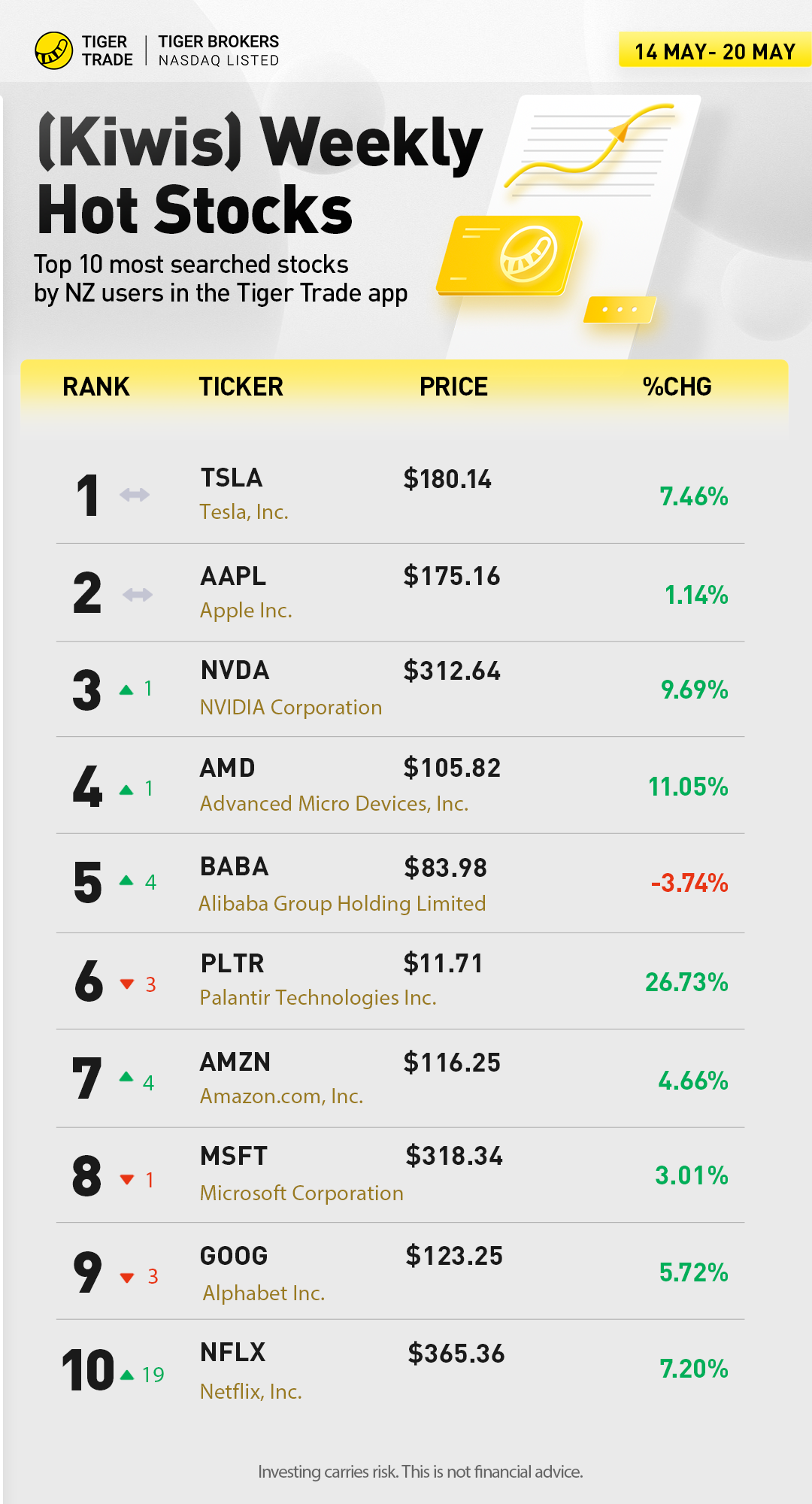This screenshot has width=812, height=1504.
Task: Click the green up arrow beside NVDA rank
Action: pyautogui.click(x=126, y=690)
